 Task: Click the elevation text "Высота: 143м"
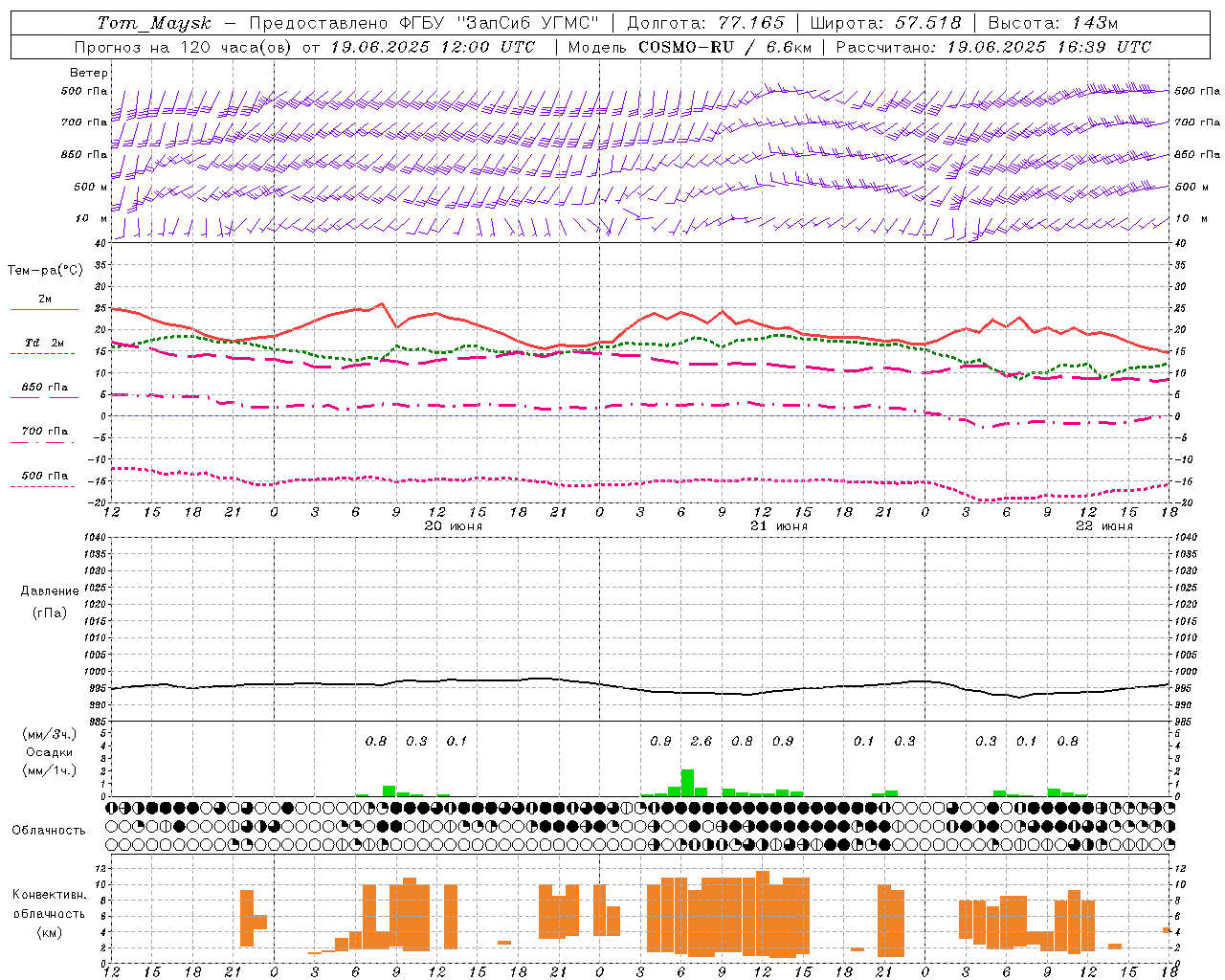tap(1053, 24)
